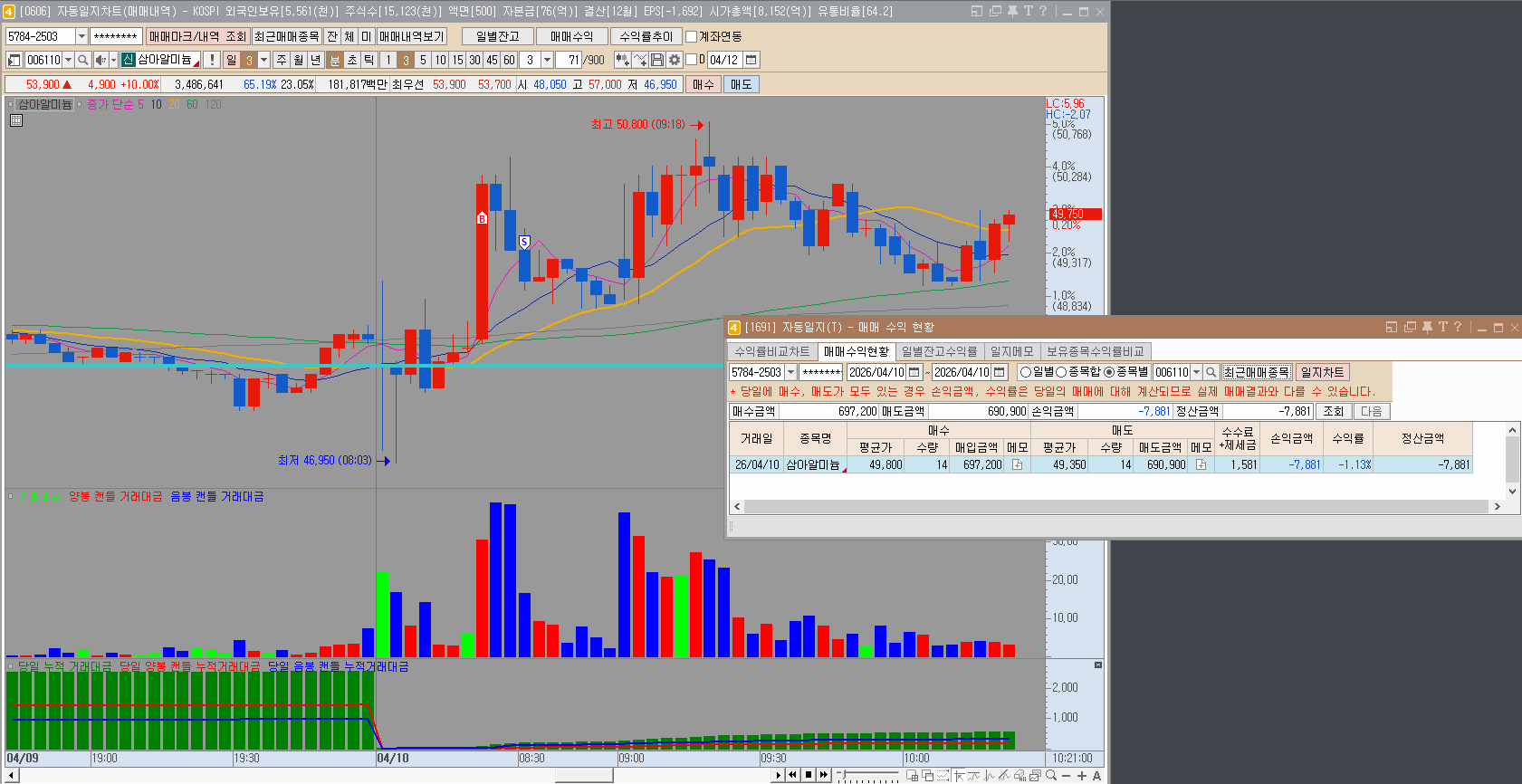Toggle the 일 daily chart button

pyautogui.click(x=231, y=60)
